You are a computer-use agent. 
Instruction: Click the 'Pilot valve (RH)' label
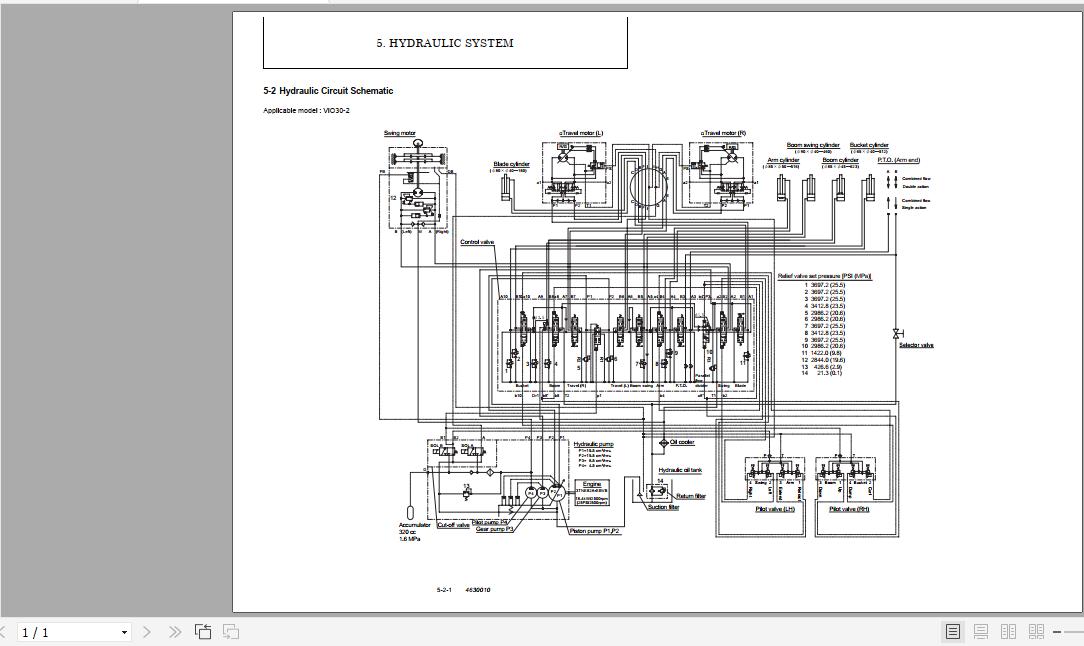coord(849,509)
